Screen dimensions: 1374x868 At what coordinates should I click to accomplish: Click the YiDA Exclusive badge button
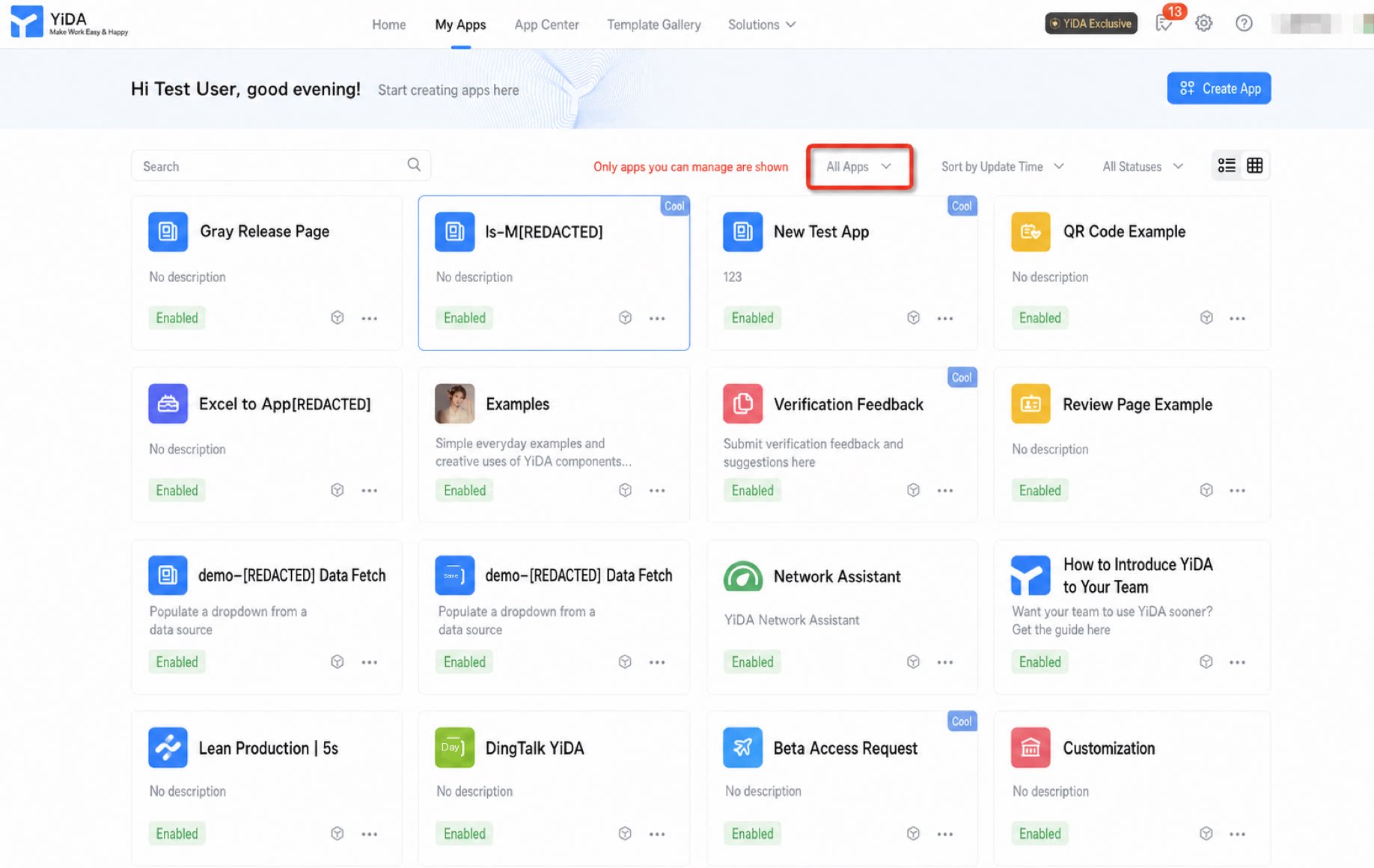point(1090,23)
